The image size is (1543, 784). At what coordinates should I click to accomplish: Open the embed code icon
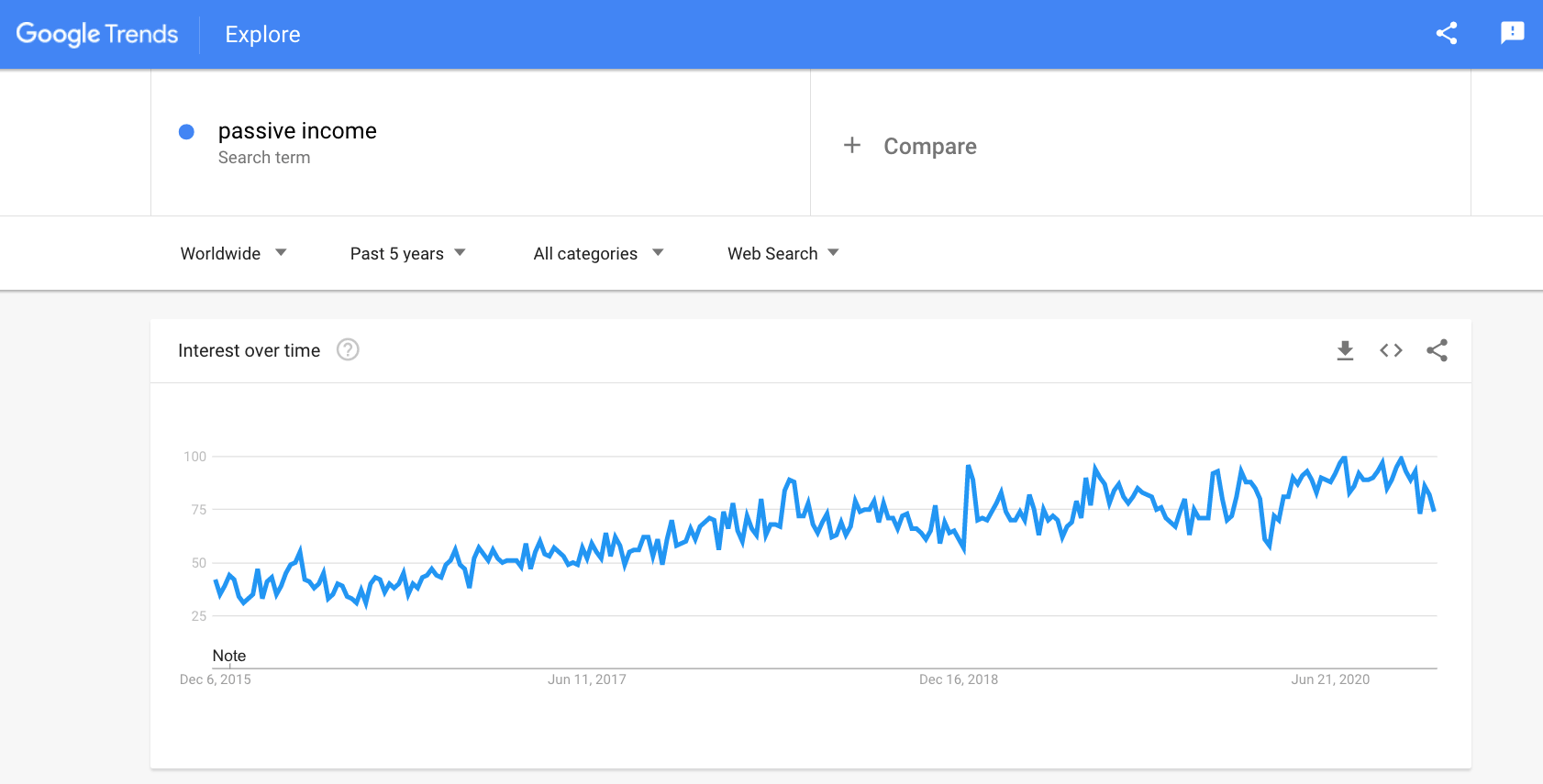click(1391, 350)
